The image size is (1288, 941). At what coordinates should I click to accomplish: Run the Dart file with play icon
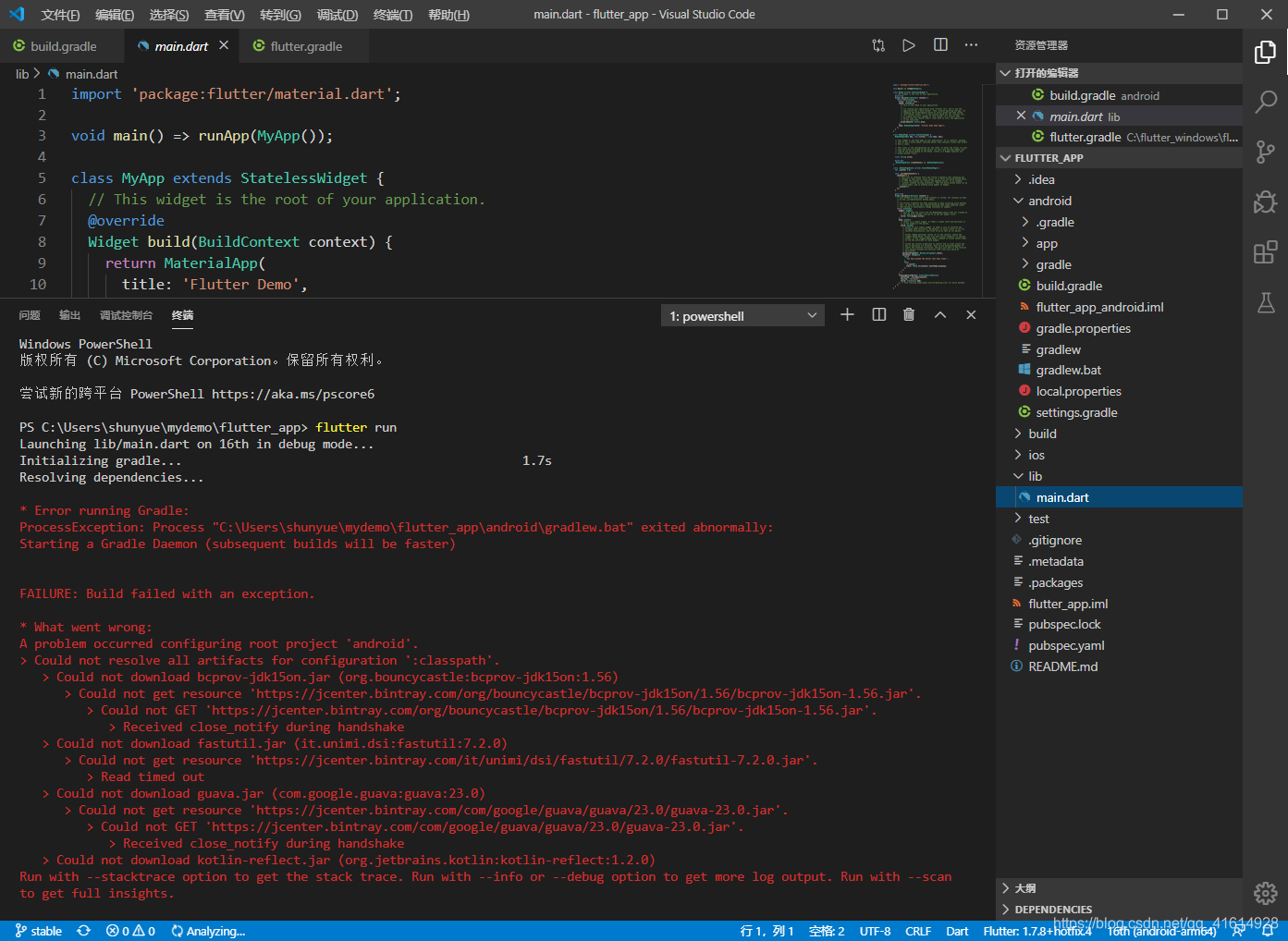[909, 45]
